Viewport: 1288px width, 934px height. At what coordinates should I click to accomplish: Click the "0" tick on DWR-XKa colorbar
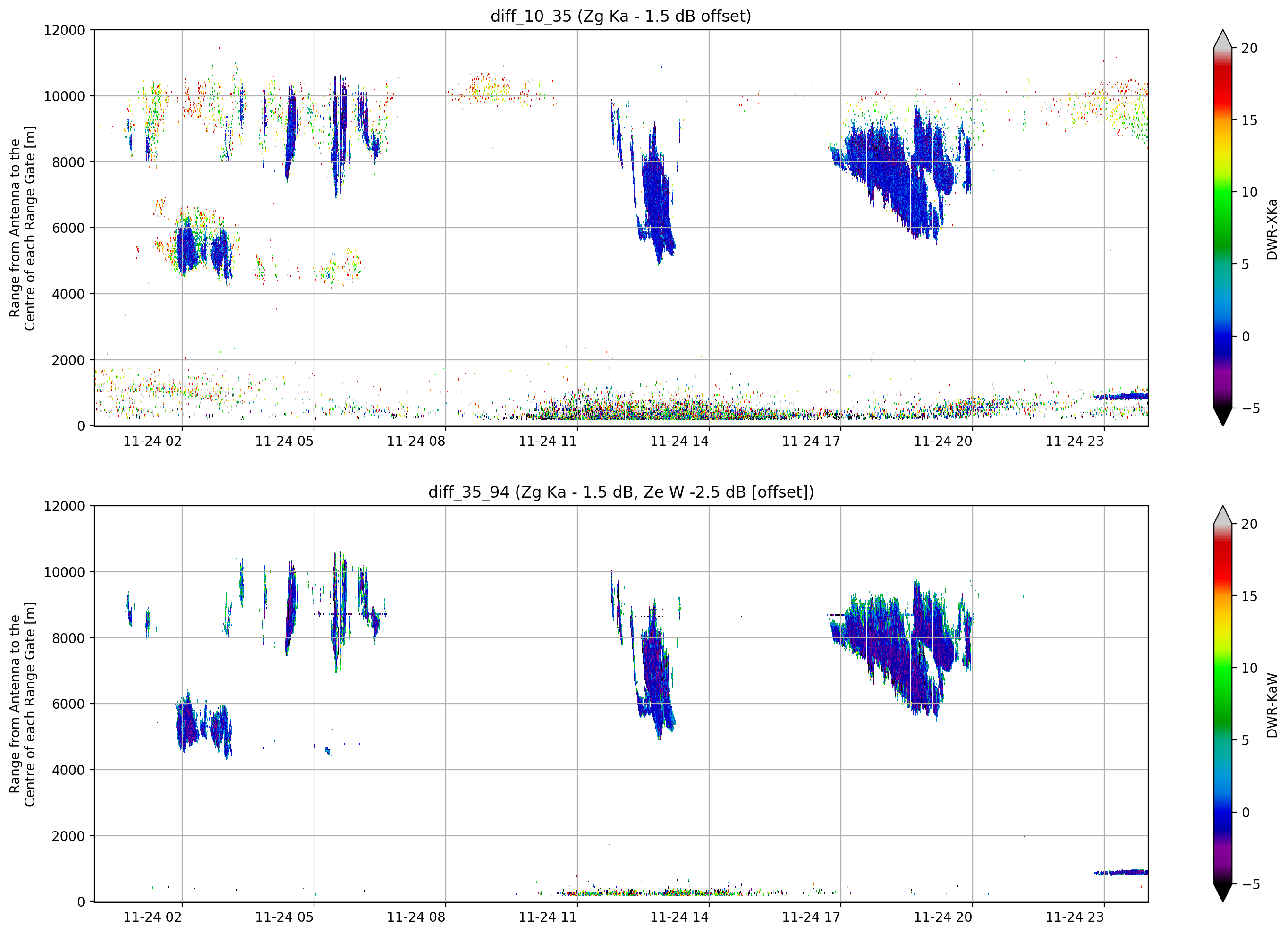pos(1246,337)
